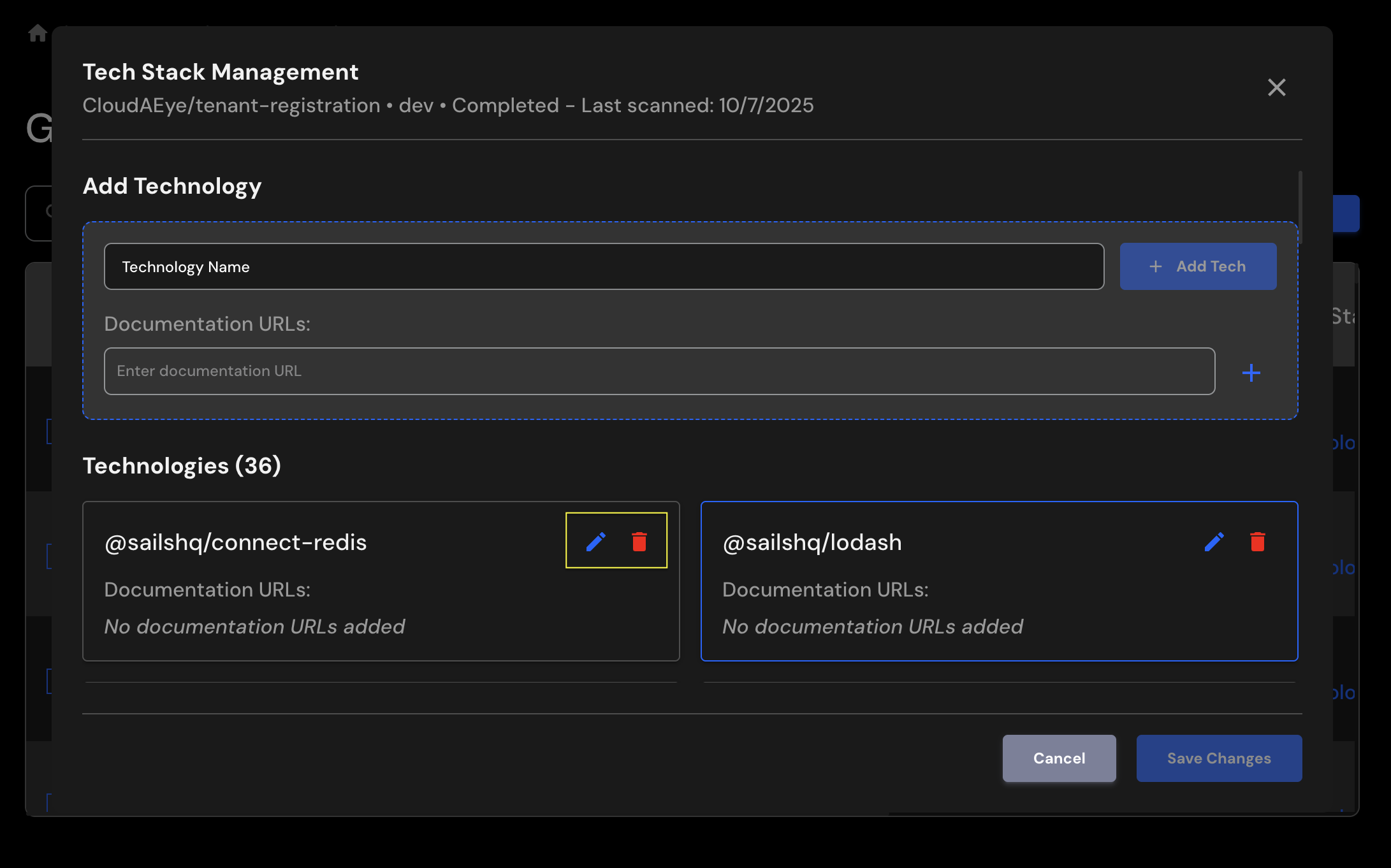The image size is (1391, 868).
Task: Edit the @sailshq/connect-redis technology
Action: [x=595, y=542]
